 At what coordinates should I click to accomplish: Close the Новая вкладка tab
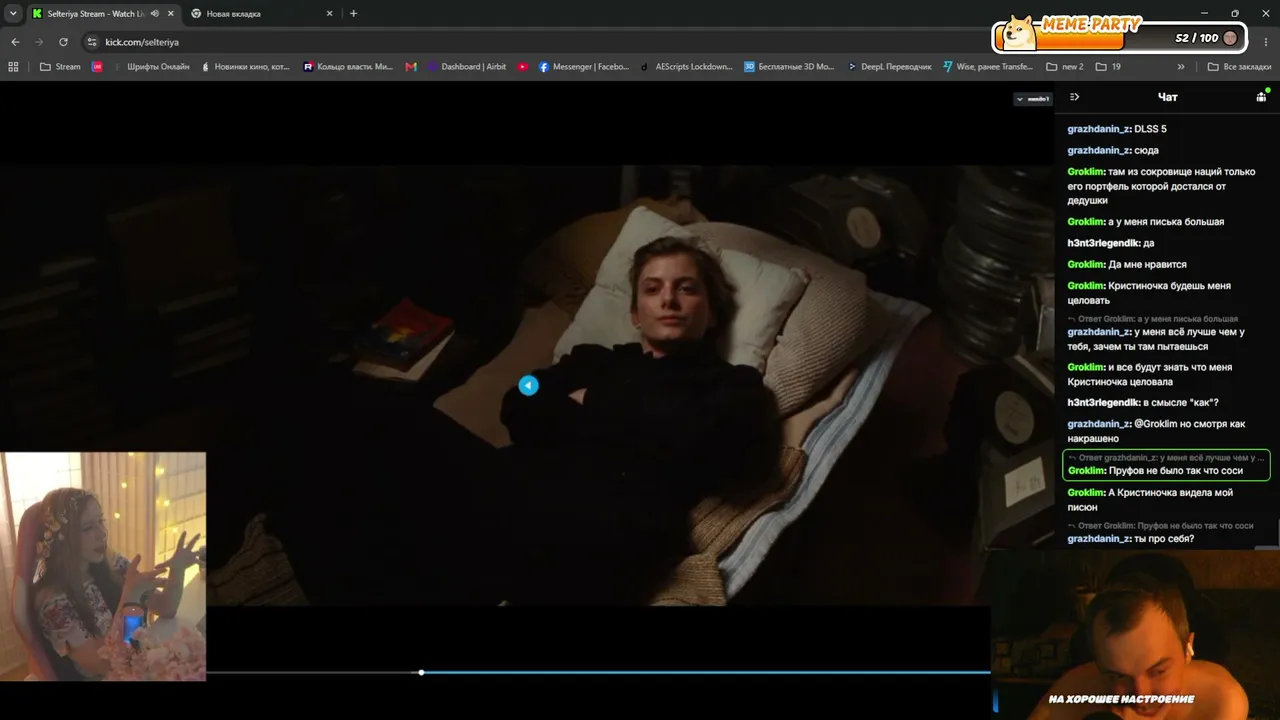(328, 14)
